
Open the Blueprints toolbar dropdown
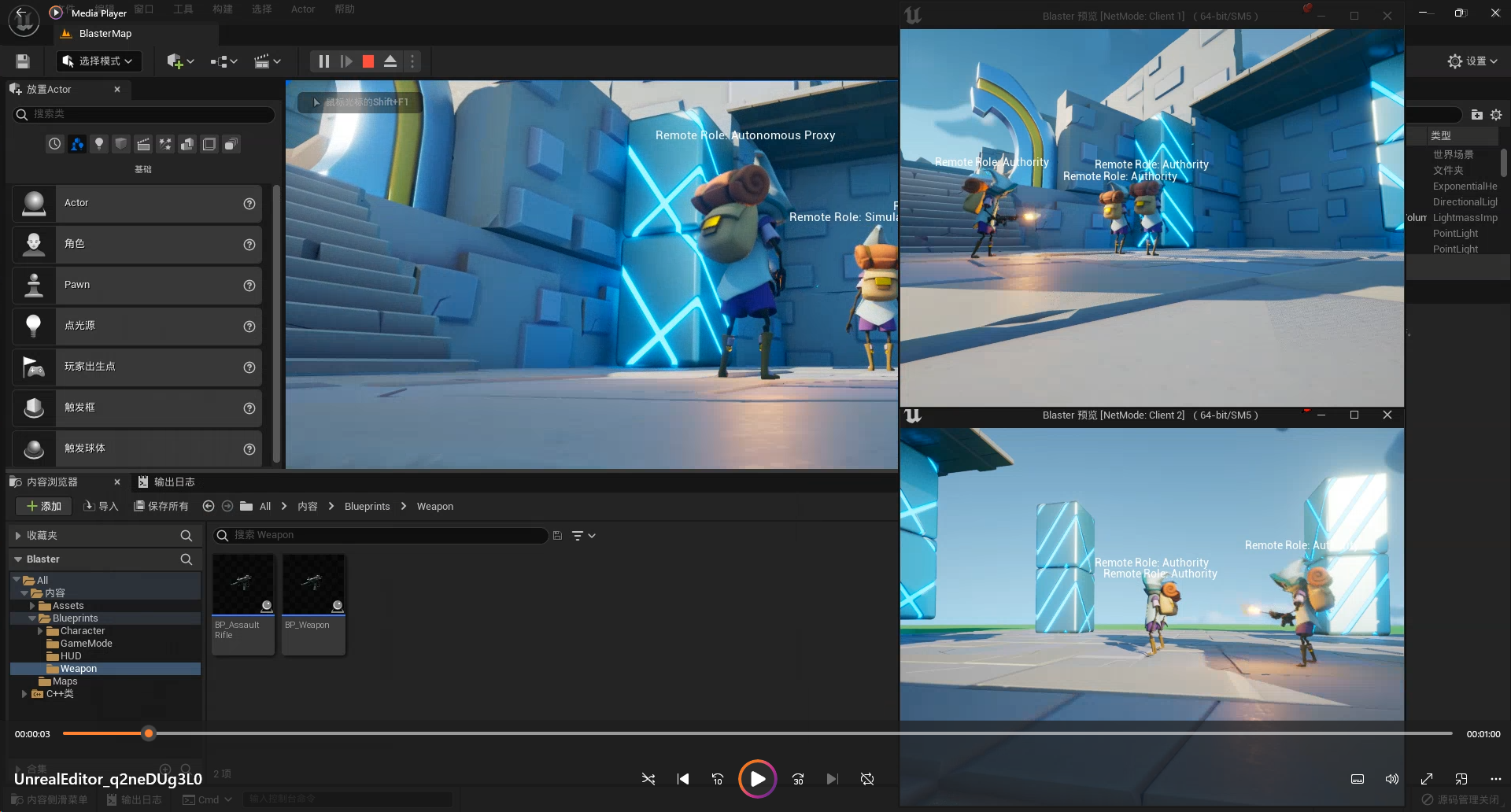[x=224, y=61]
